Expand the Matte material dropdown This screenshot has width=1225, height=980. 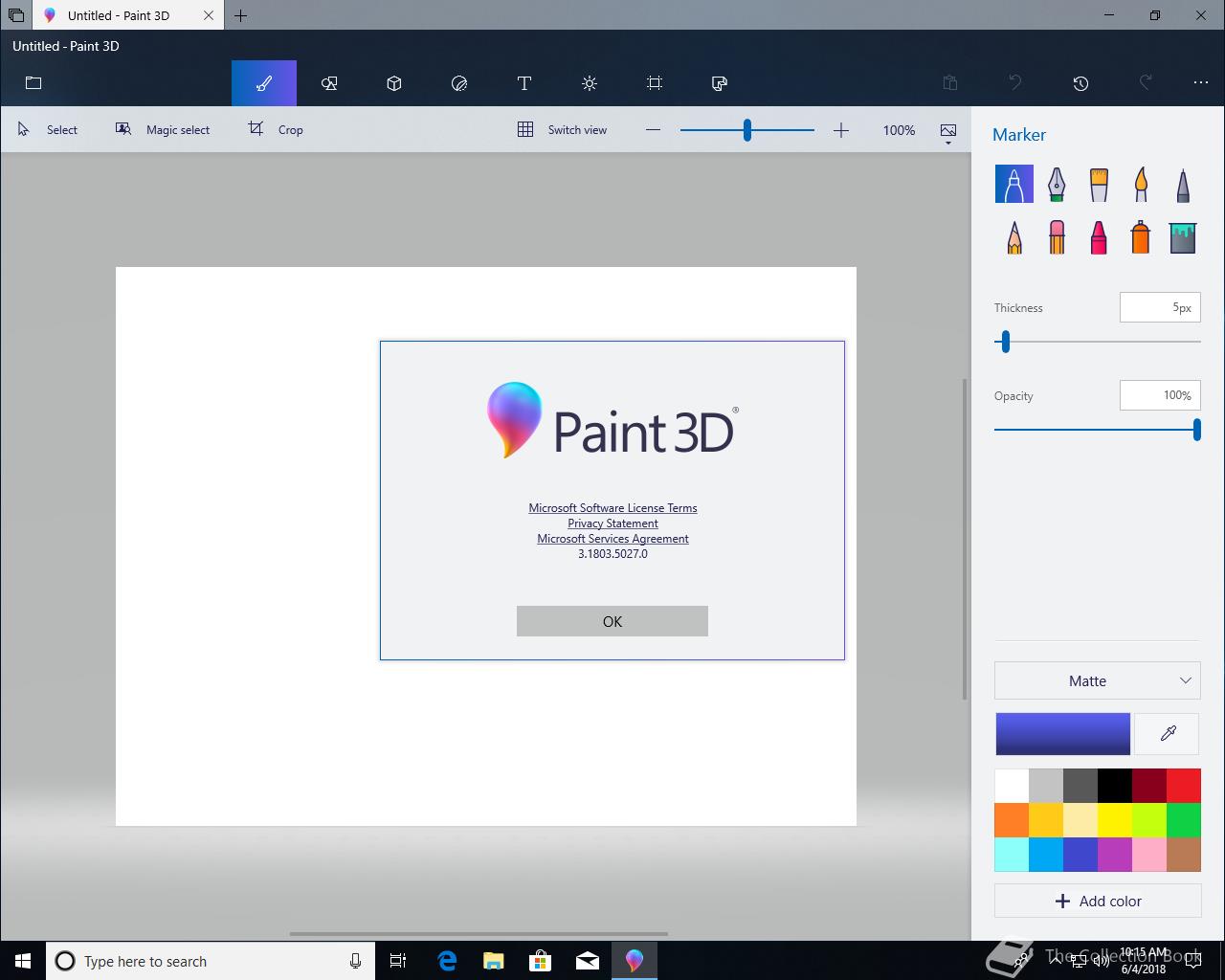[x=1098, y=680]
